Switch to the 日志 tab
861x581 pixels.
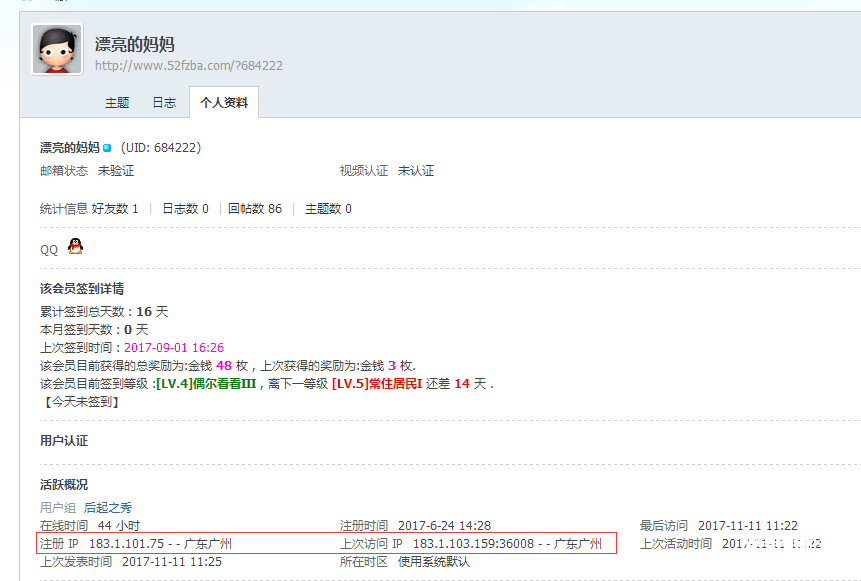[x=164, y=103]
